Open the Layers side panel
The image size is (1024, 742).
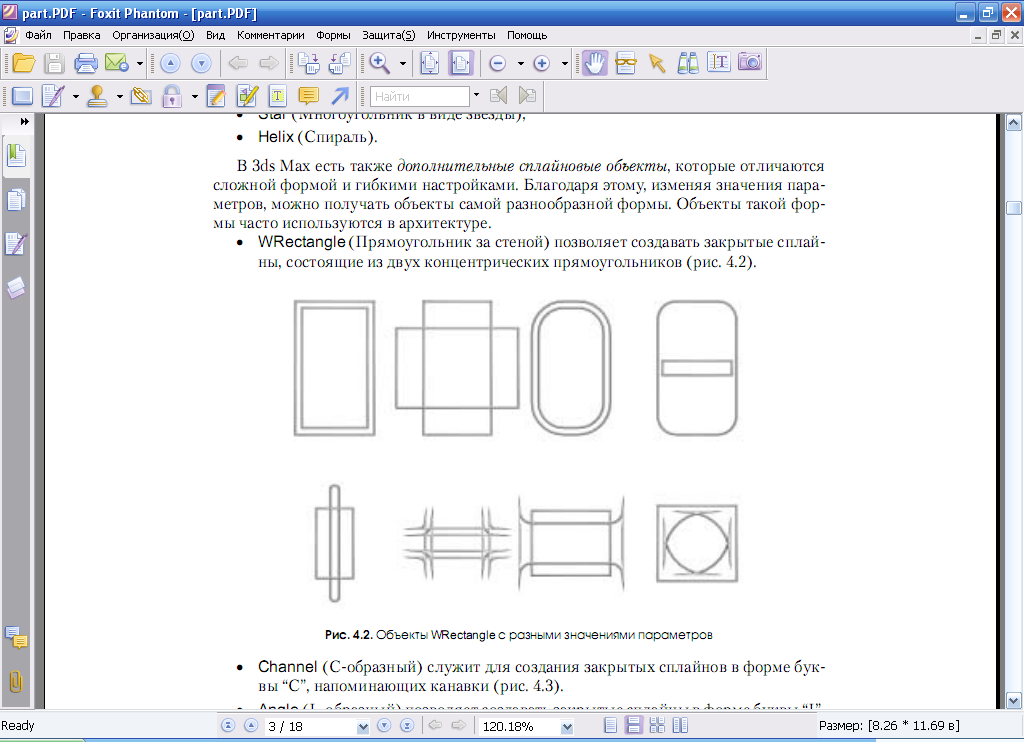pos(16,287)
